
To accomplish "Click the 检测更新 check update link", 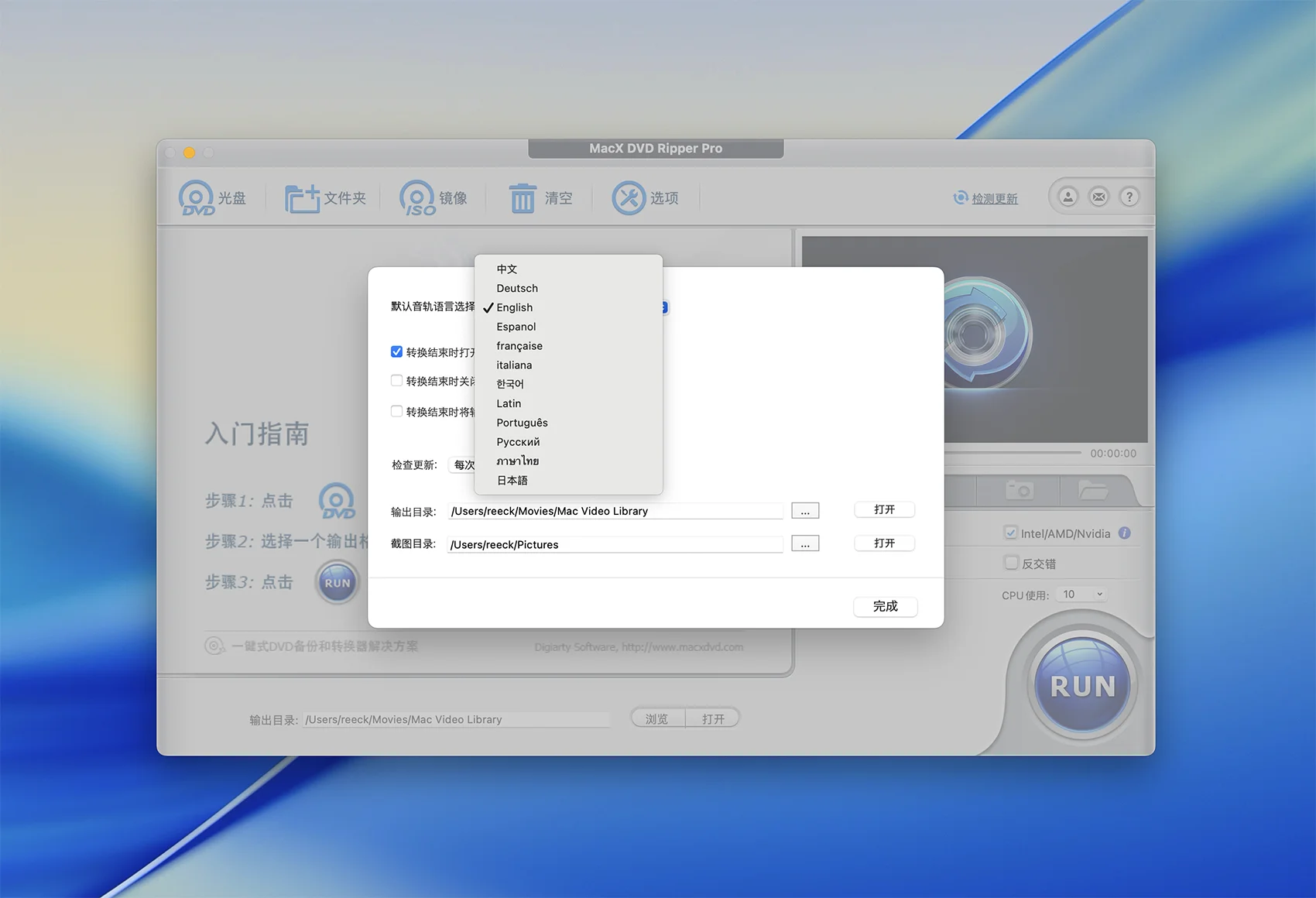I will pyautogui.click(x=994, y=199).
